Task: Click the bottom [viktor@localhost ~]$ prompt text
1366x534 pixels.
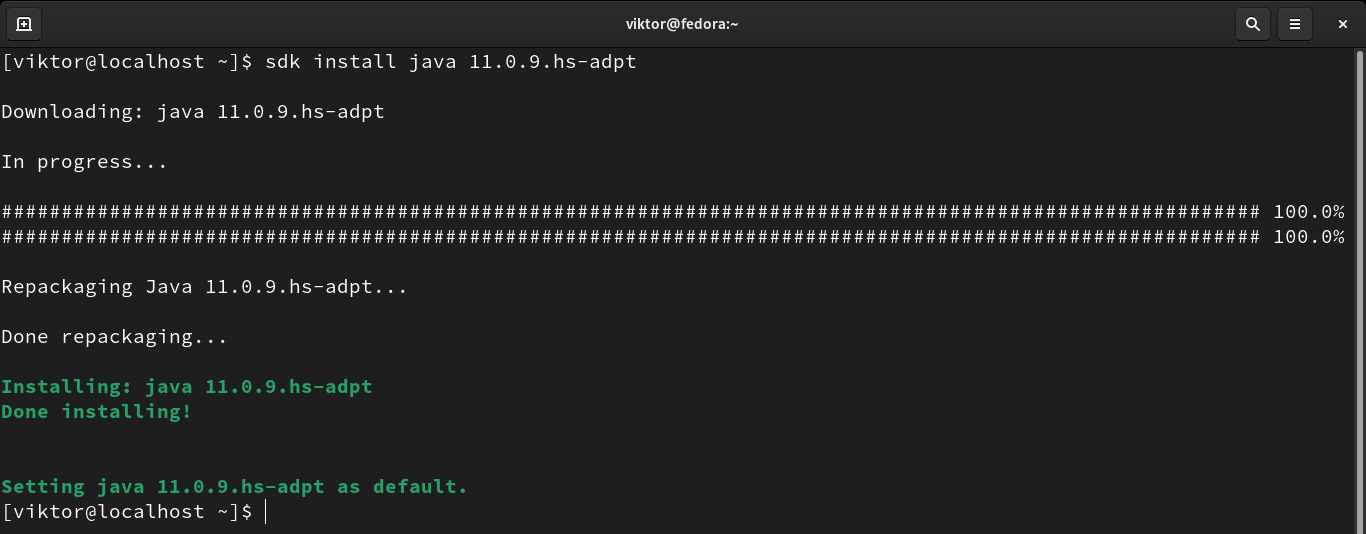Action: (x=127, y=512)
